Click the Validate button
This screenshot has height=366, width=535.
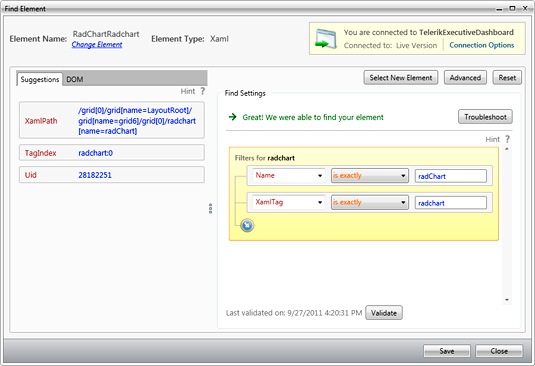click(384, 313)
